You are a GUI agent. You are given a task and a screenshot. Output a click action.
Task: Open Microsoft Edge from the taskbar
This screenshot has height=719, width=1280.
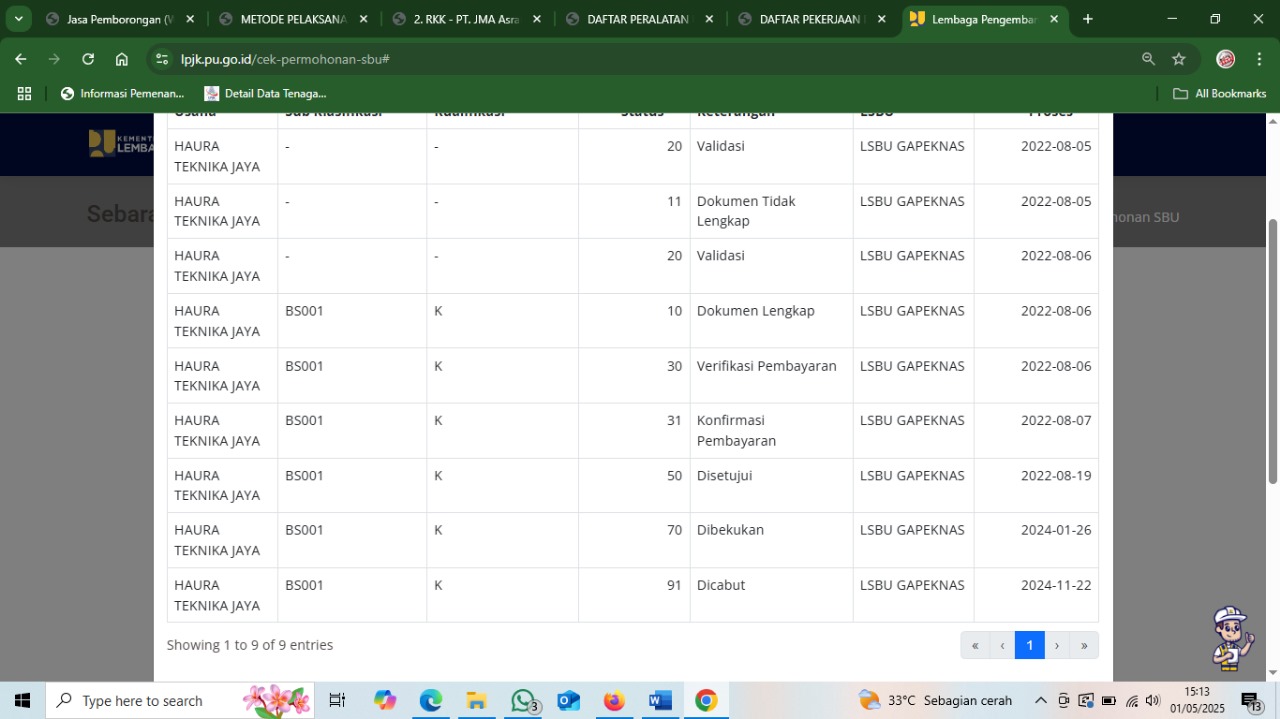430,701
